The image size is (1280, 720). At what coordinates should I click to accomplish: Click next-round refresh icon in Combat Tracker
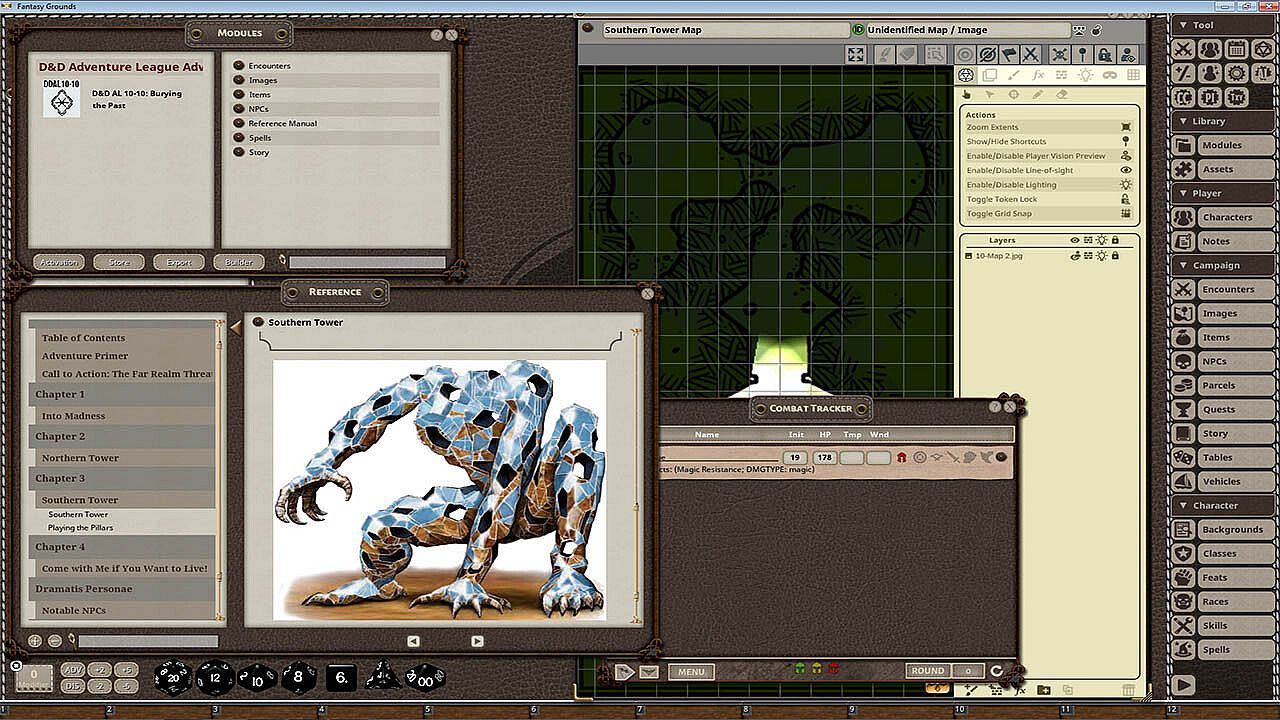point(996,671)
